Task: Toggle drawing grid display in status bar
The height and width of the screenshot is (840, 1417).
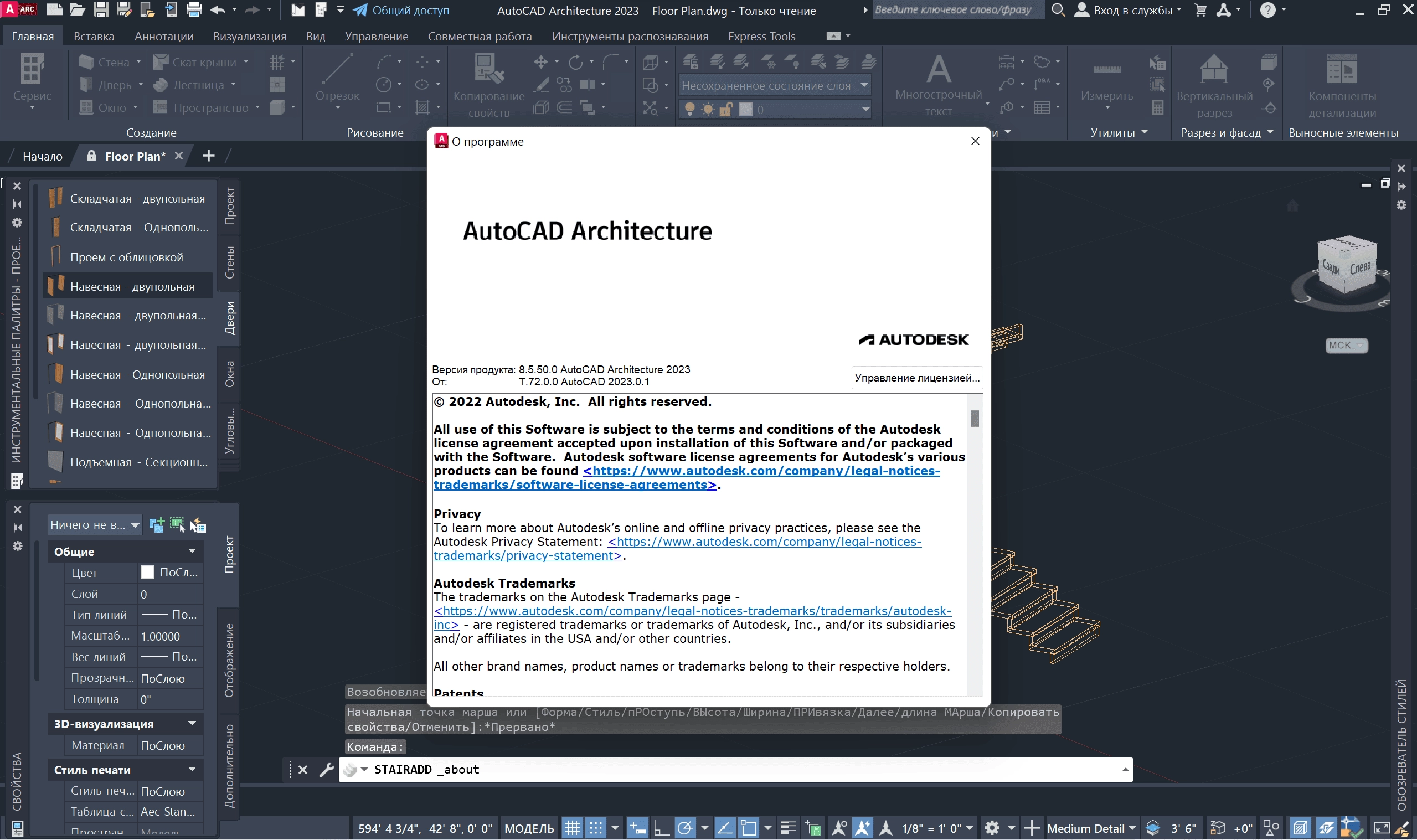Action: [x=573, y=828]
